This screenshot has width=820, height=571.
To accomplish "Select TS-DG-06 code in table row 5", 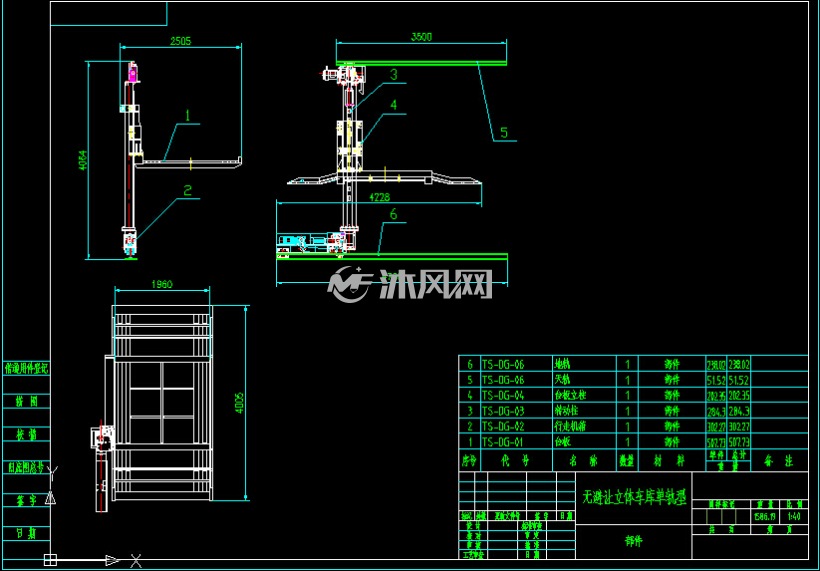I will point(502,380).
